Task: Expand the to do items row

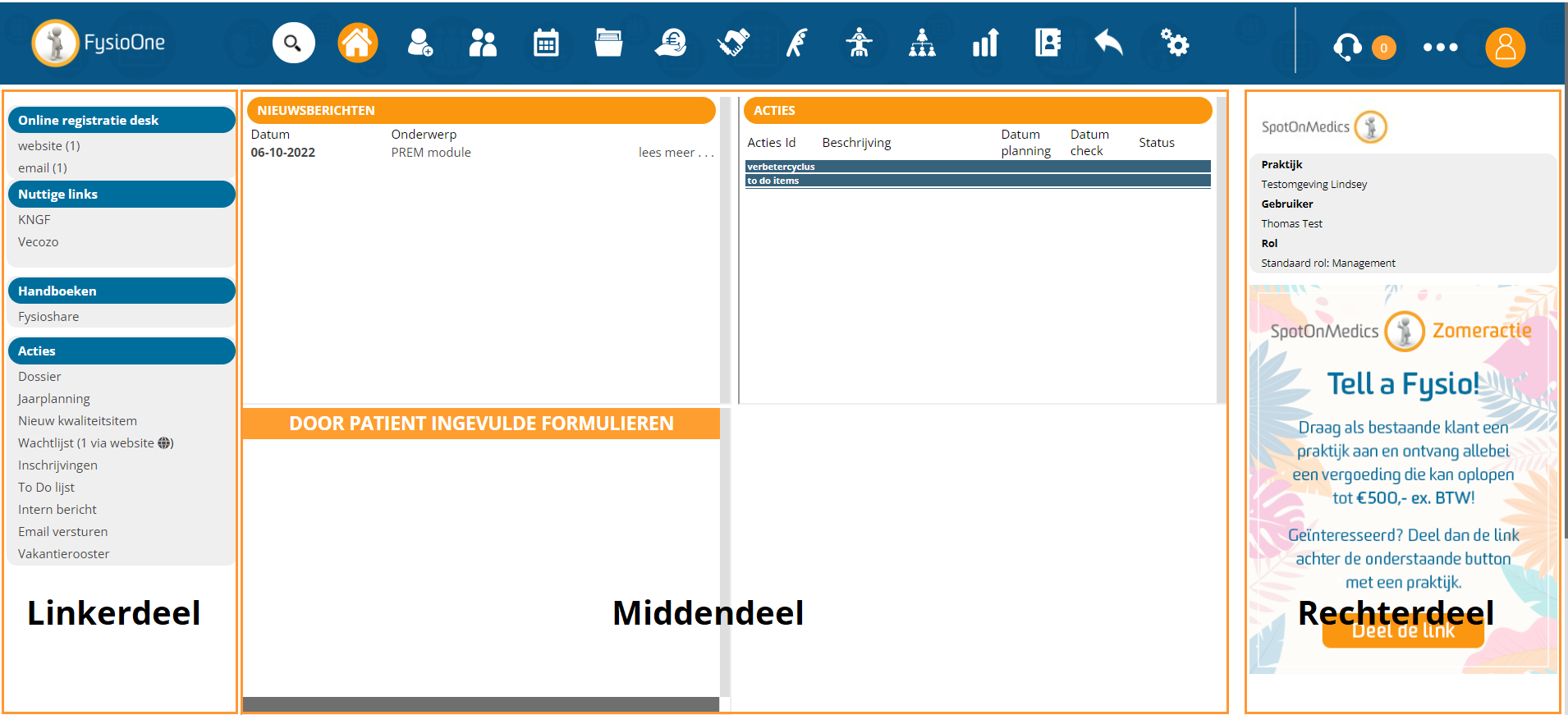Action: click(x=977, y=181)
